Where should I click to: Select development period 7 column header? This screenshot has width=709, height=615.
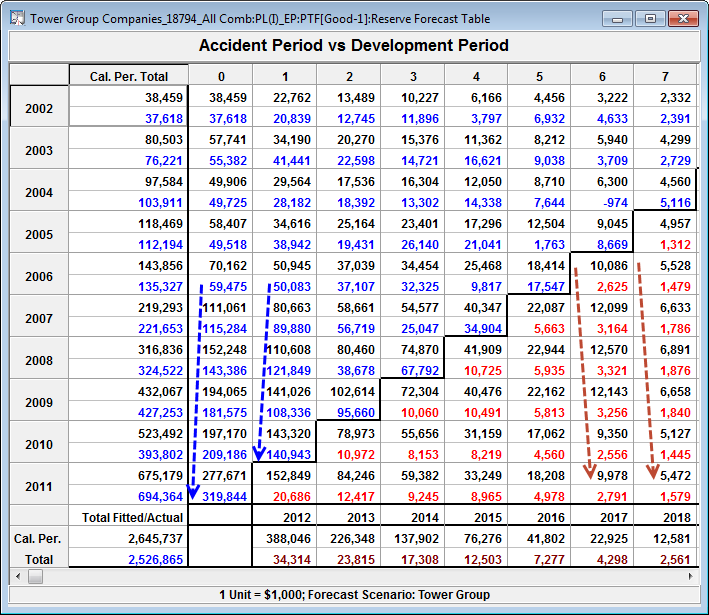665,75
